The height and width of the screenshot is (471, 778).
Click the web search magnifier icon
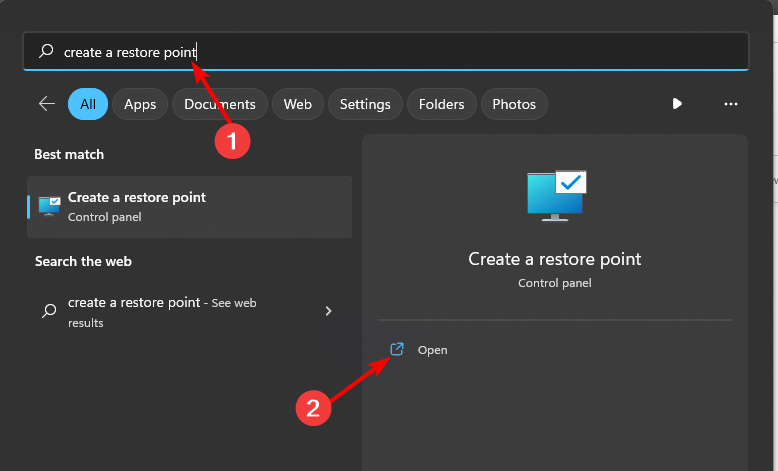point(49,311)
